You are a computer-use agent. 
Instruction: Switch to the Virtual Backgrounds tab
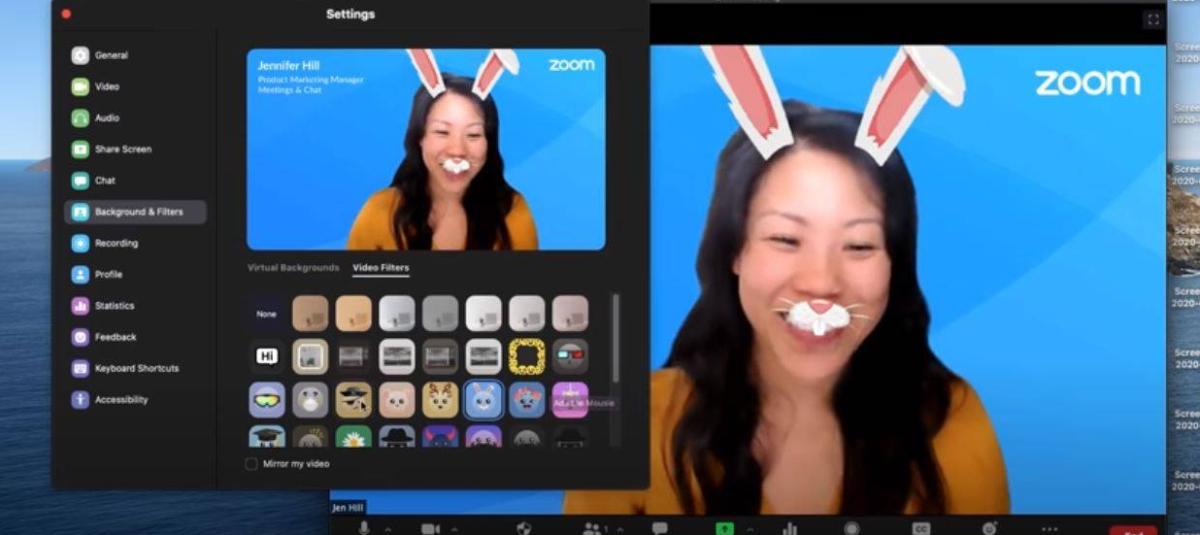click(293, 268)
